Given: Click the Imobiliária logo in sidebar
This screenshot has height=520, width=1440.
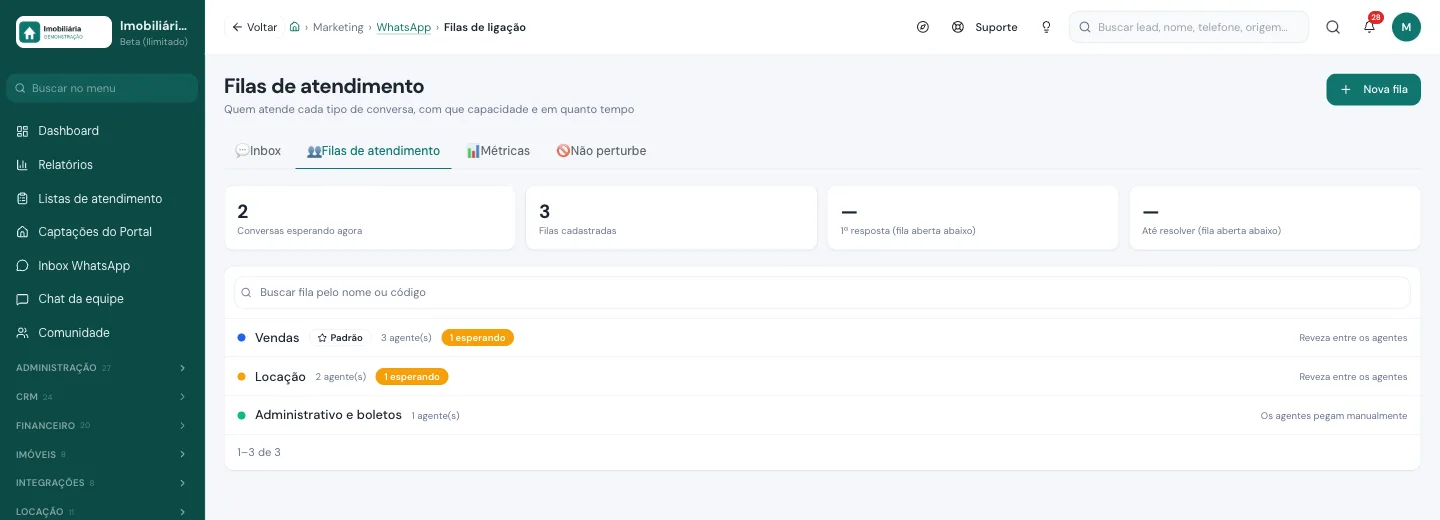Looking at the screenshot, I should point(64,32).
